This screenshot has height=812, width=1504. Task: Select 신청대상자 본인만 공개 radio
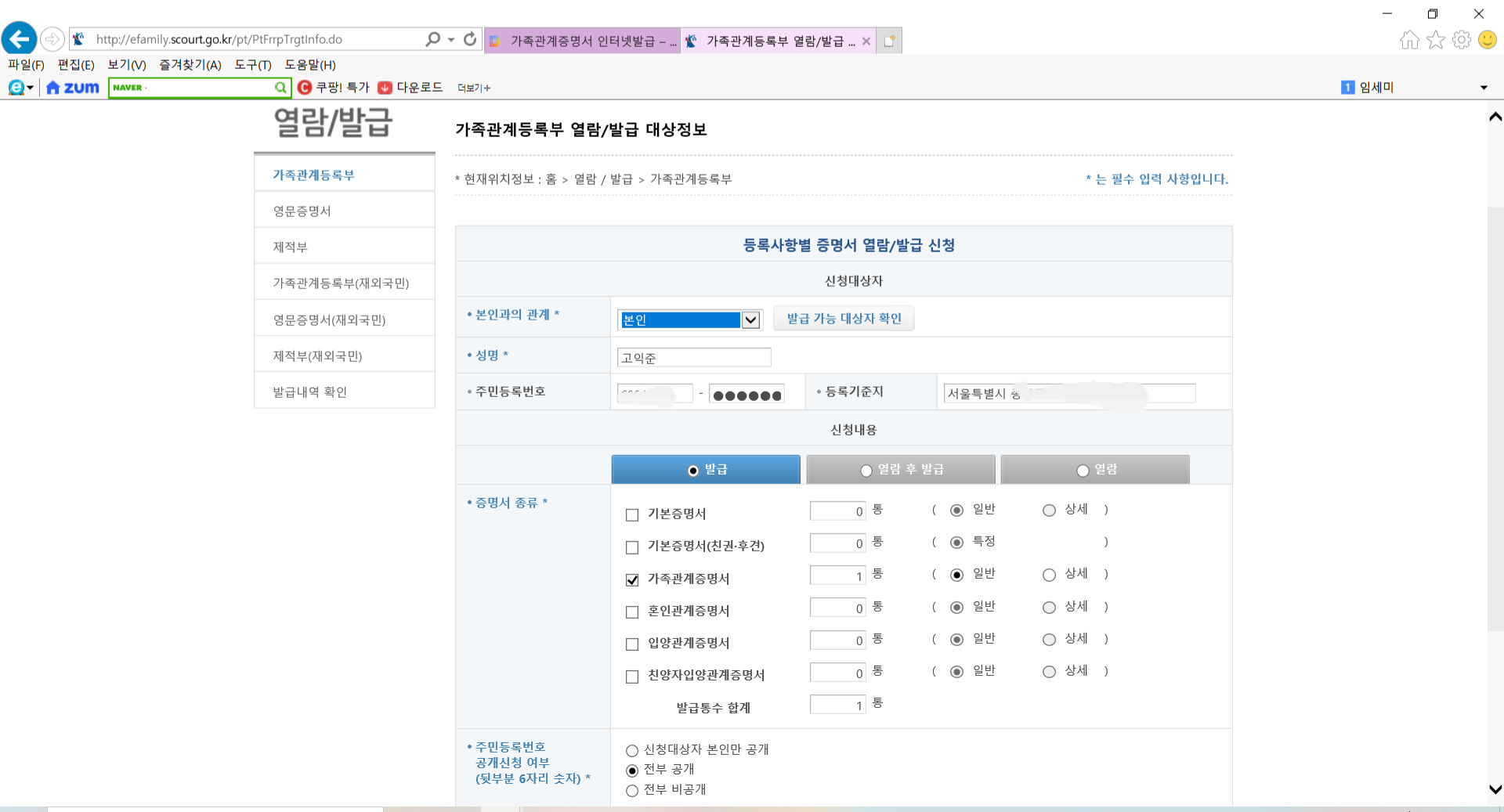[632, 751]
